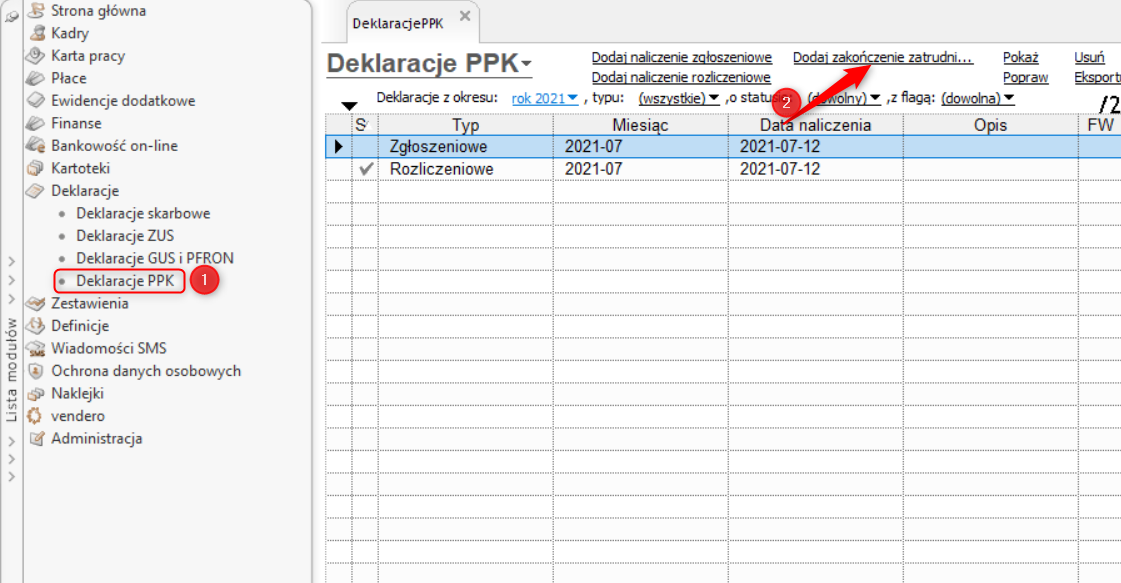Screen dimensions: 1121x583
Task: Click Dodaj naliczenie zgłoszeniowe link
Action: pos(681,57)
